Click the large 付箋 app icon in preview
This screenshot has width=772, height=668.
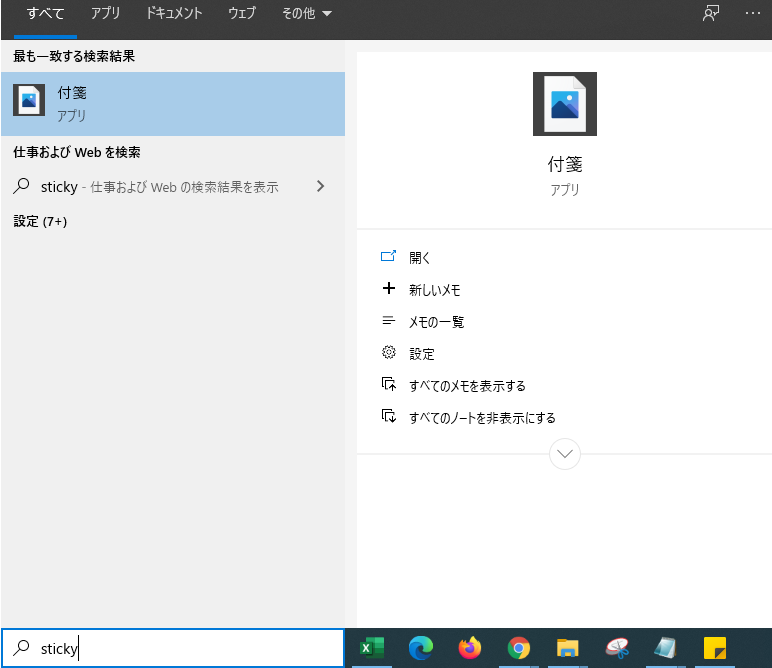tap(565, 104)
